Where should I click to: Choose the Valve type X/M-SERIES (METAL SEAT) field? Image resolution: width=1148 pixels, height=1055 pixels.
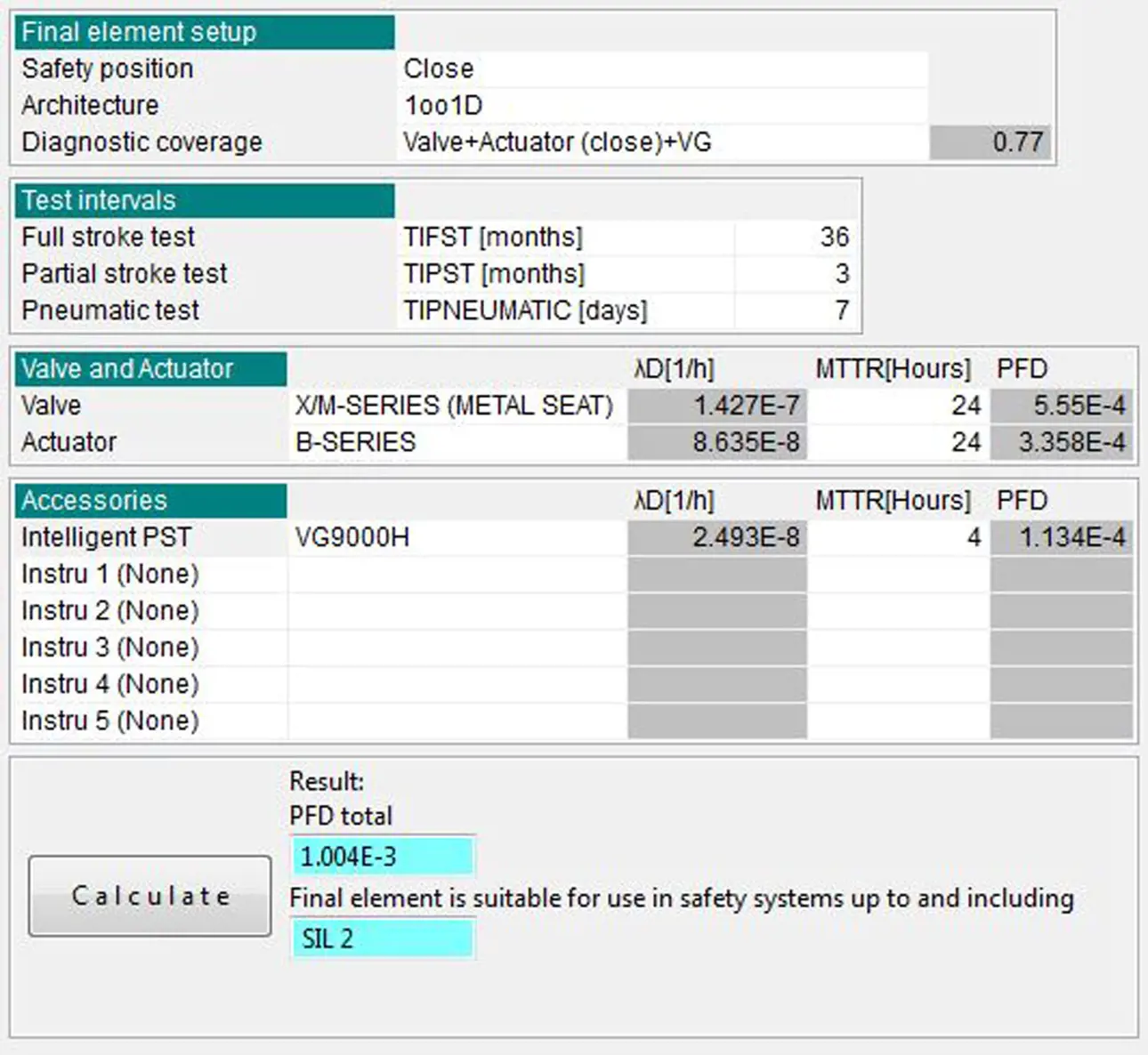[x=456, y=406]
